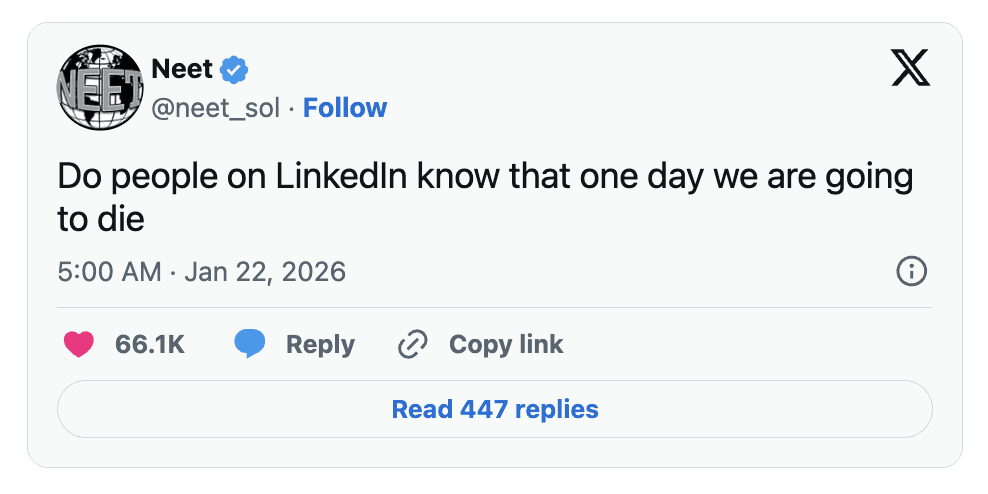Visit the @neet_sol handle link
Image resolution: width=988 pixels, height=494 pixels.
(215, 108)
